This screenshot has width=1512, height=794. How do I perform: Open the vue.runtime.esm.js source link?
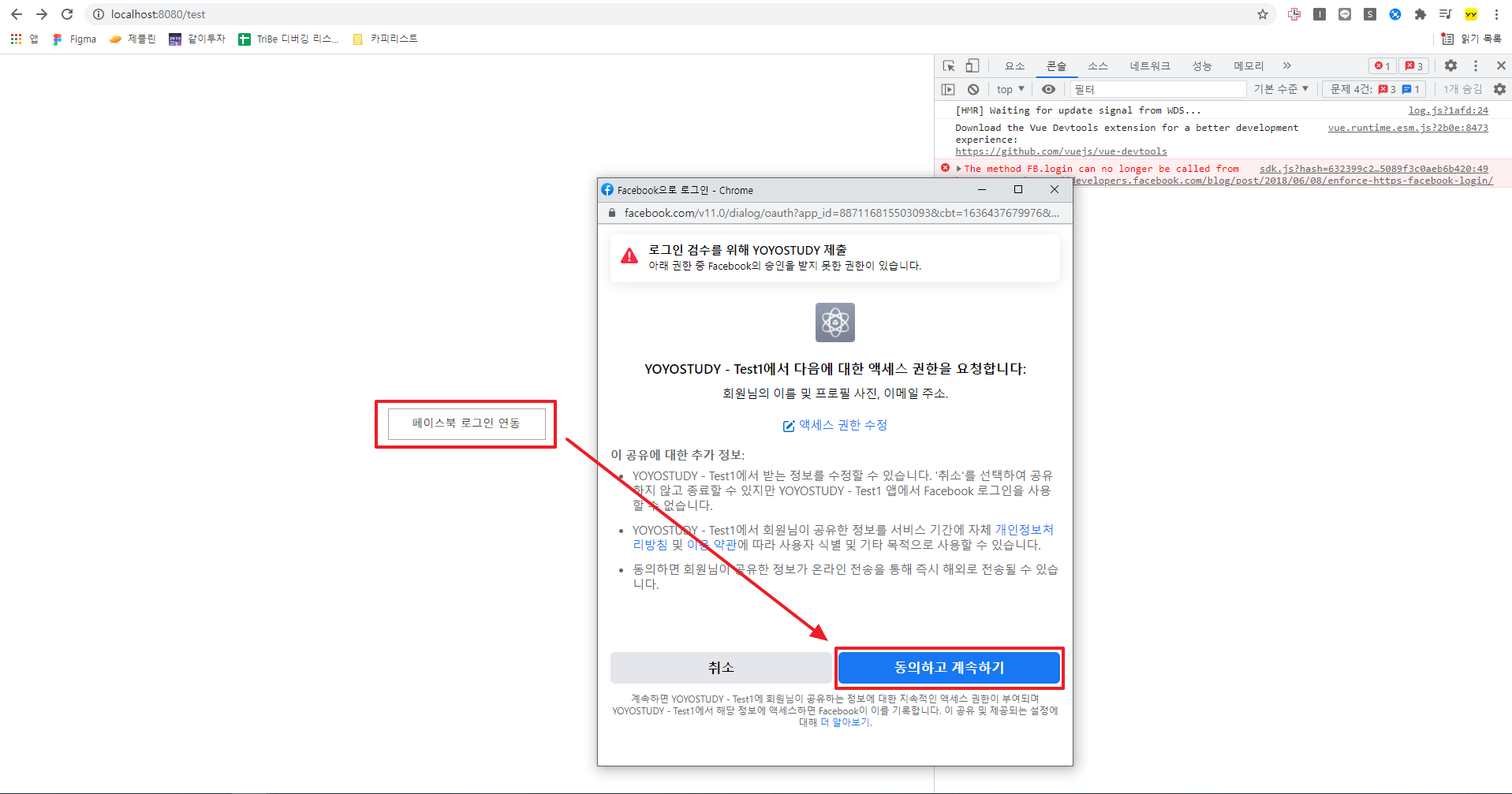1408,128
